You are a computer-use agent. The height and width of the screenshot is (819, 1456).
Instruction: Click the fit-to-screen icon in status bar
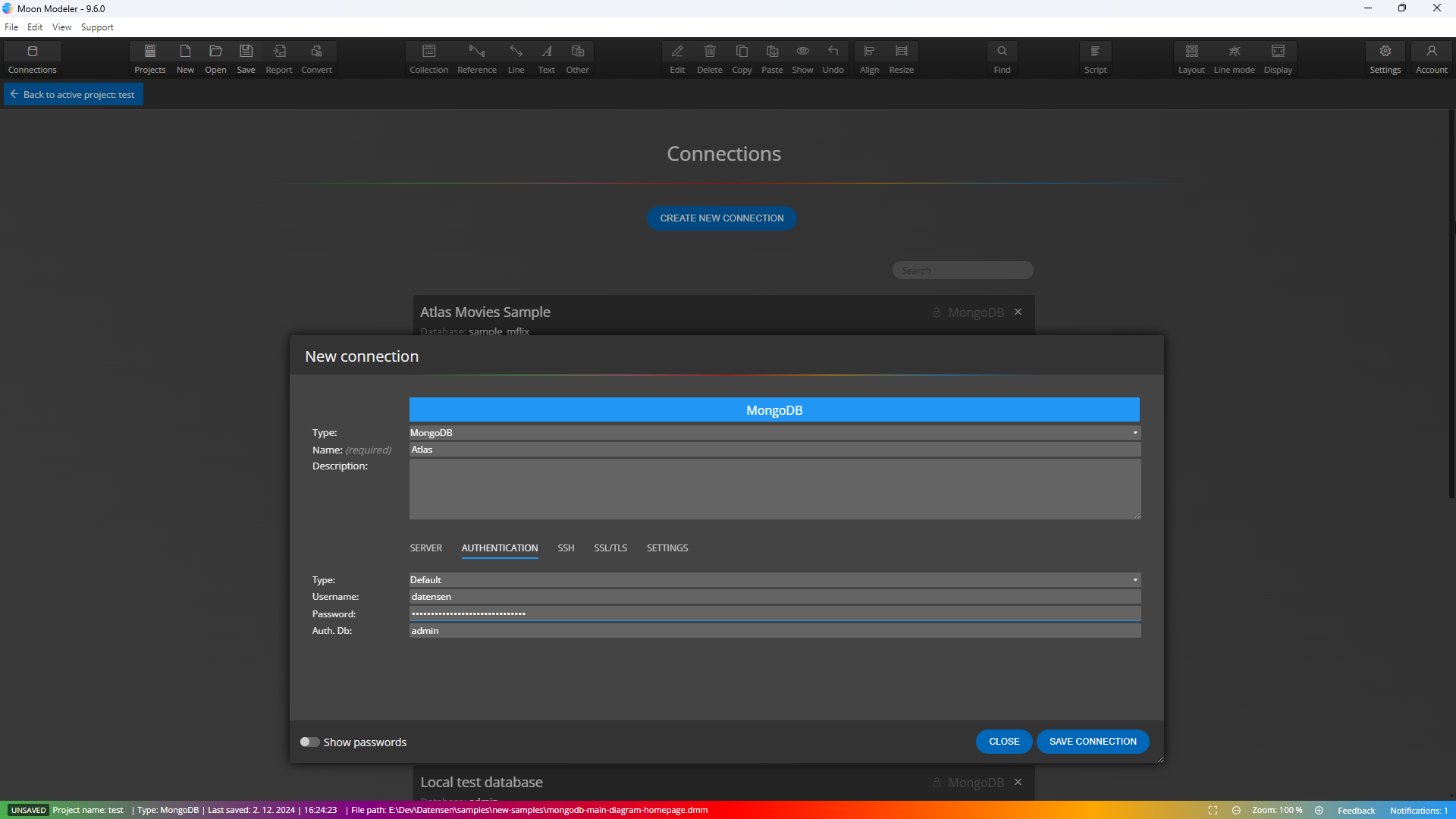pos(1213,811)
